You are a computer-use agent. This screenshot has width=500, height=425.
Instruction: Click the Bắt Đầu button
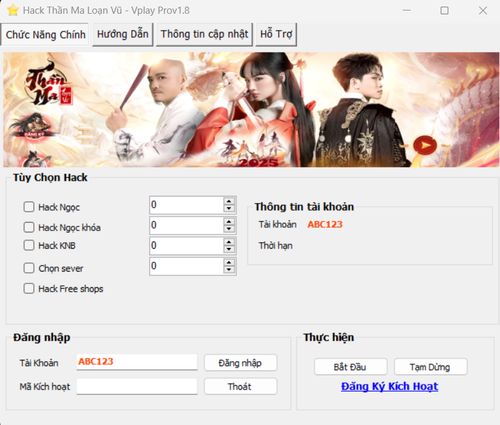click(x=350, y=367)
